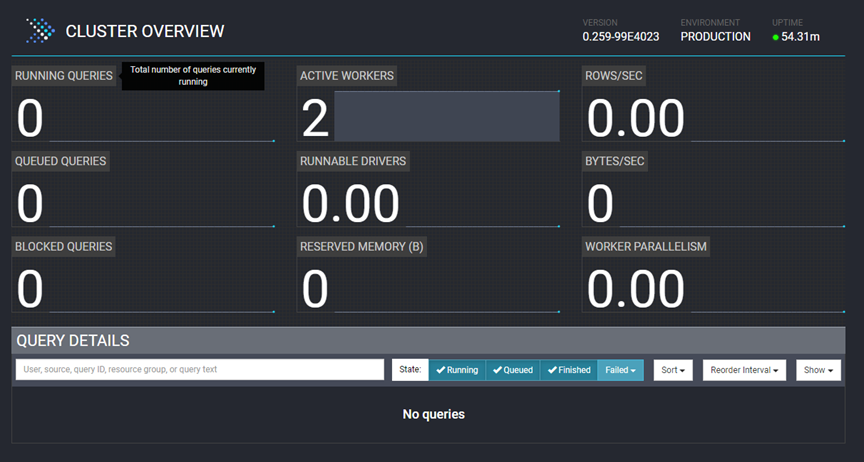This screenshot has height=462, width=864.
Task: Click the Active Workers label
Action: 347,76
